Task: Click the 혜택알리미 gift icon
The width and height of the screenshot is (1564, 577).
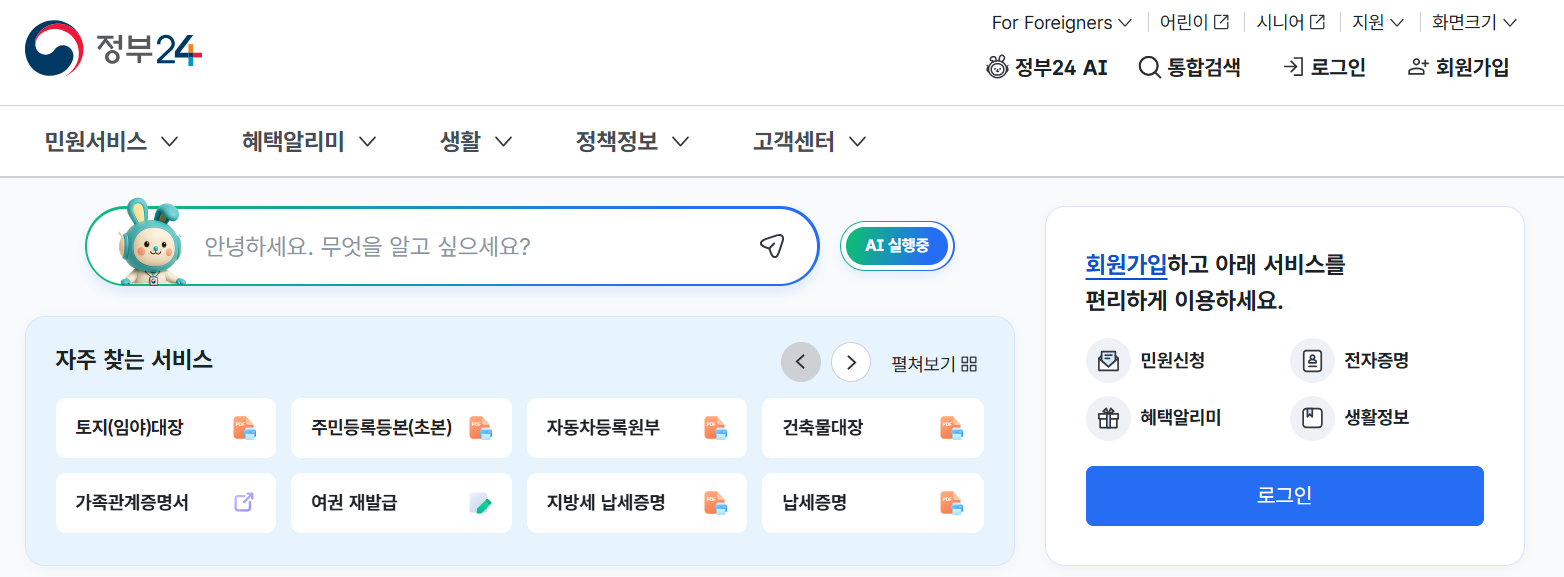Action: click(1108, 418)
